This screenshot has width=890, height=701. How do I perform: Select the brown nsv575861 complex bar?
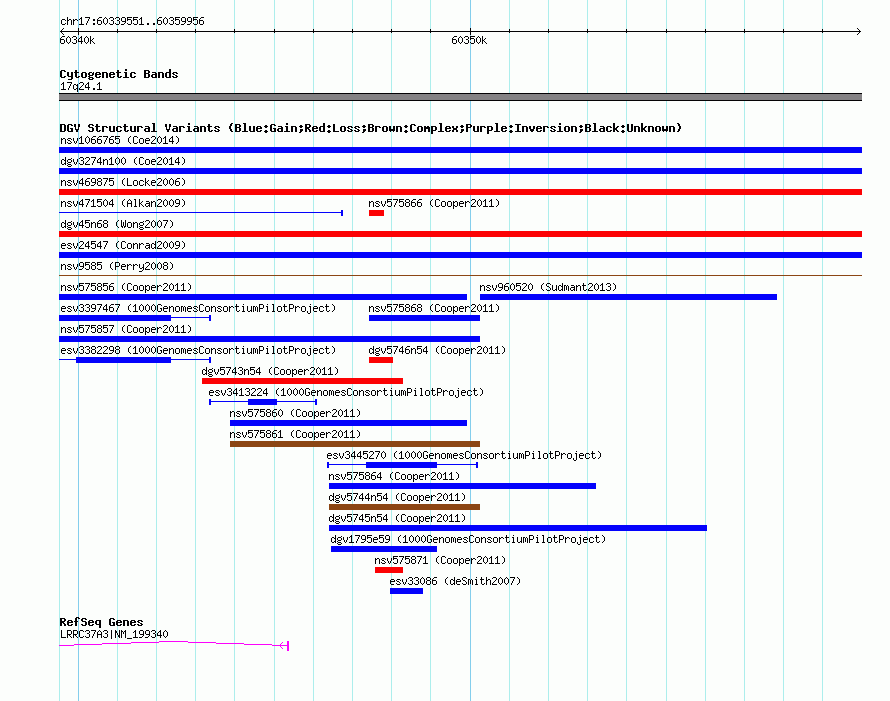(355, 444)
